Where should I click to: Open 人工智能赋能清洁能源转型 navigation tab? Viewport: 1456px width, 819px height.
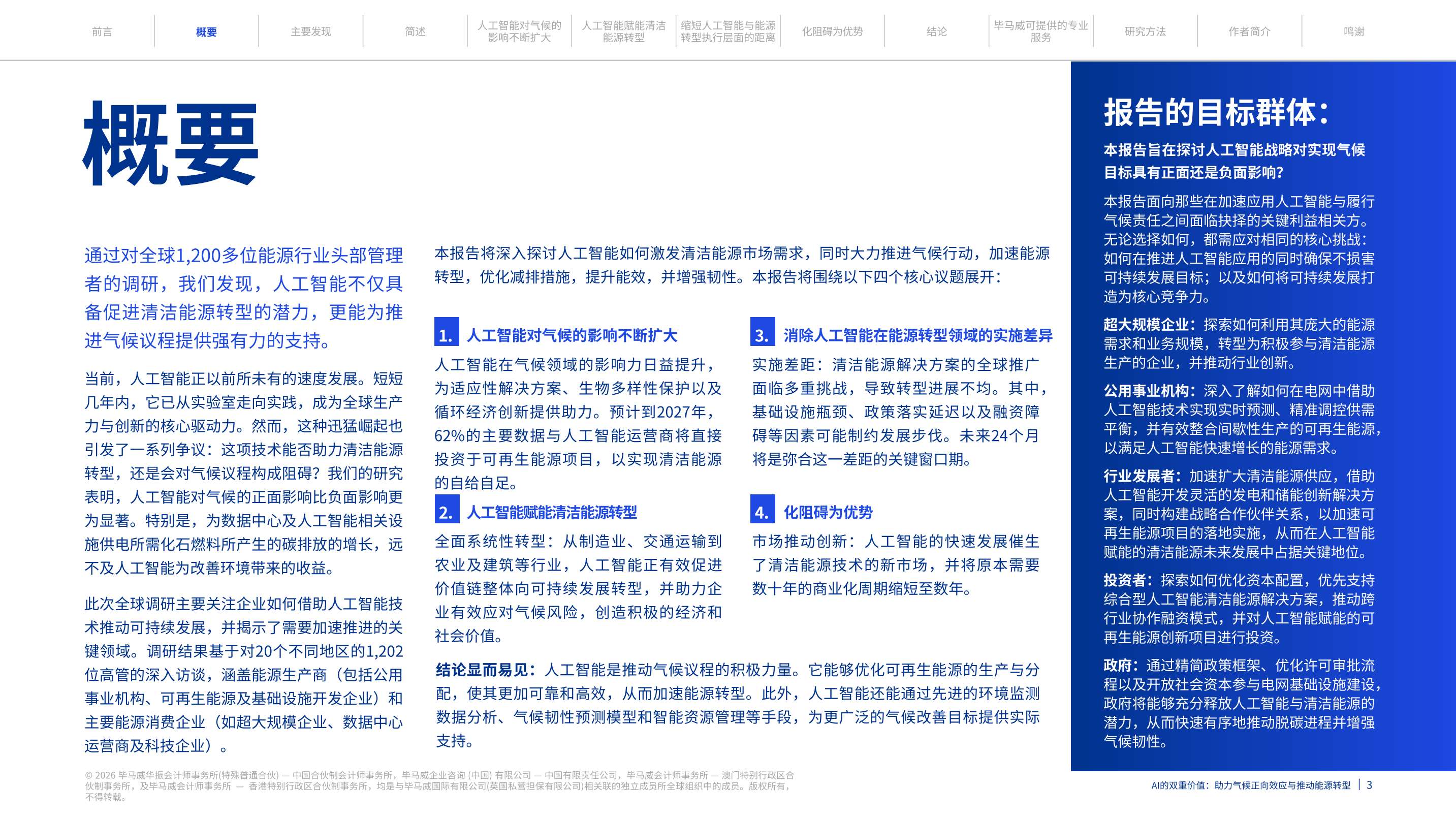[623, 31]
